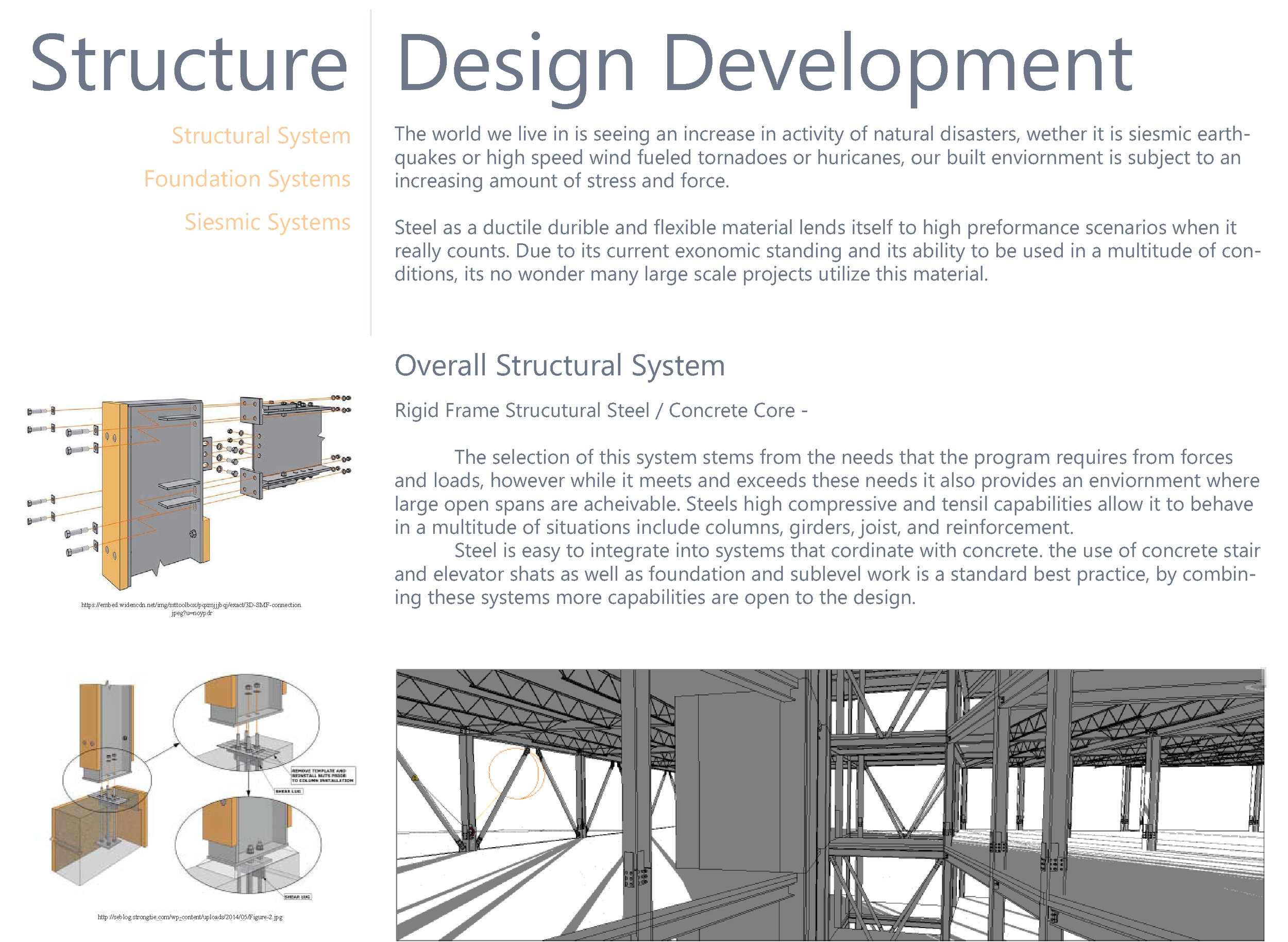Click paragraph starting 'The selection of this system'

tap(827, 492)
